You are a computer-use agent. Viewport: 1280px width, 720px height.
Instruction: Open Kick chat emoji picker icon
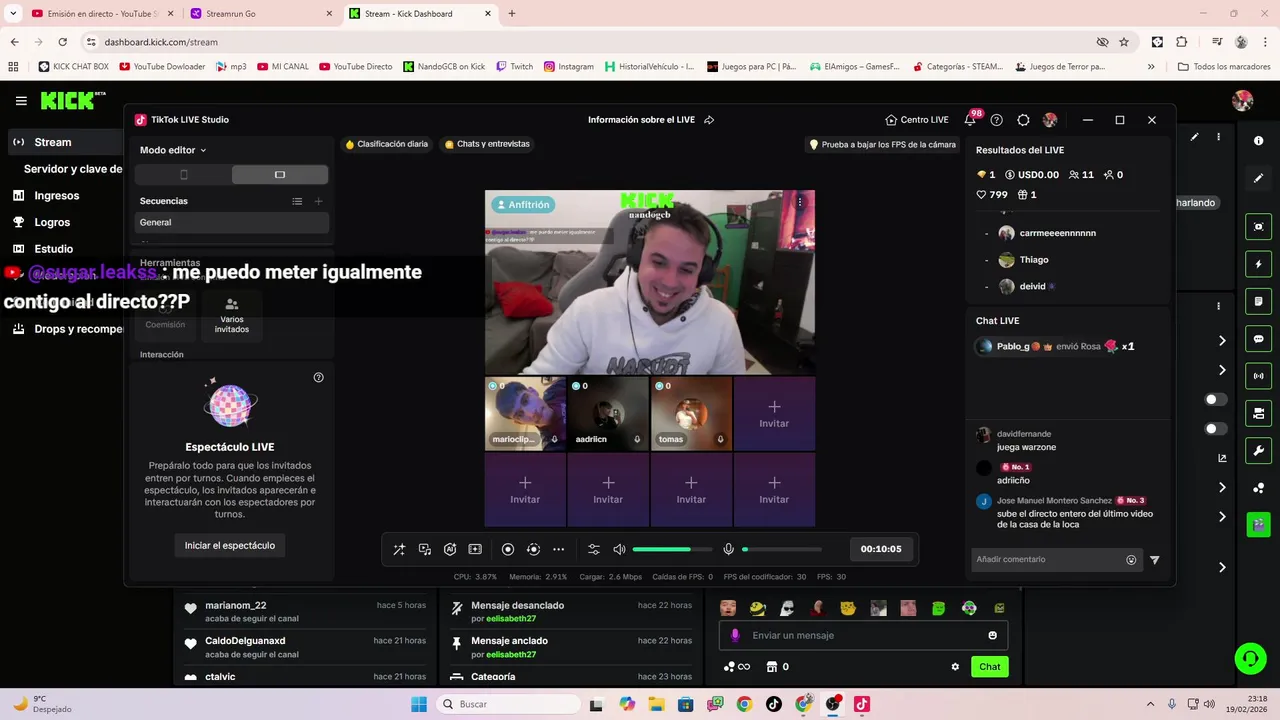point(993,635)
